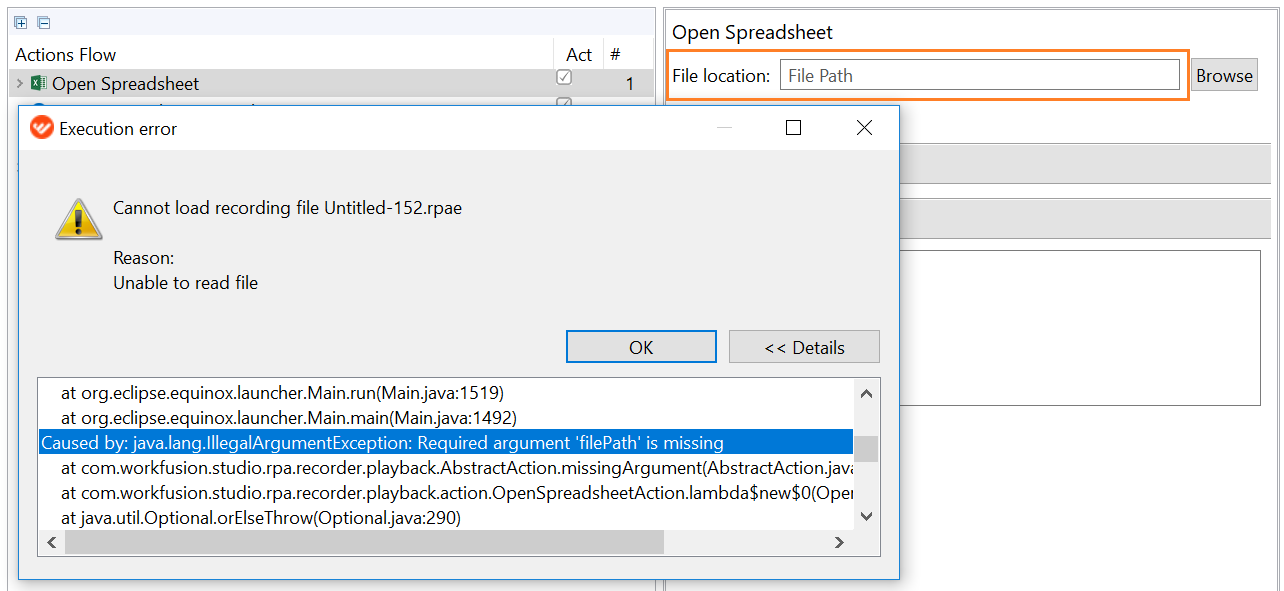Minimize the Execution error dialog

coord(724,128)
